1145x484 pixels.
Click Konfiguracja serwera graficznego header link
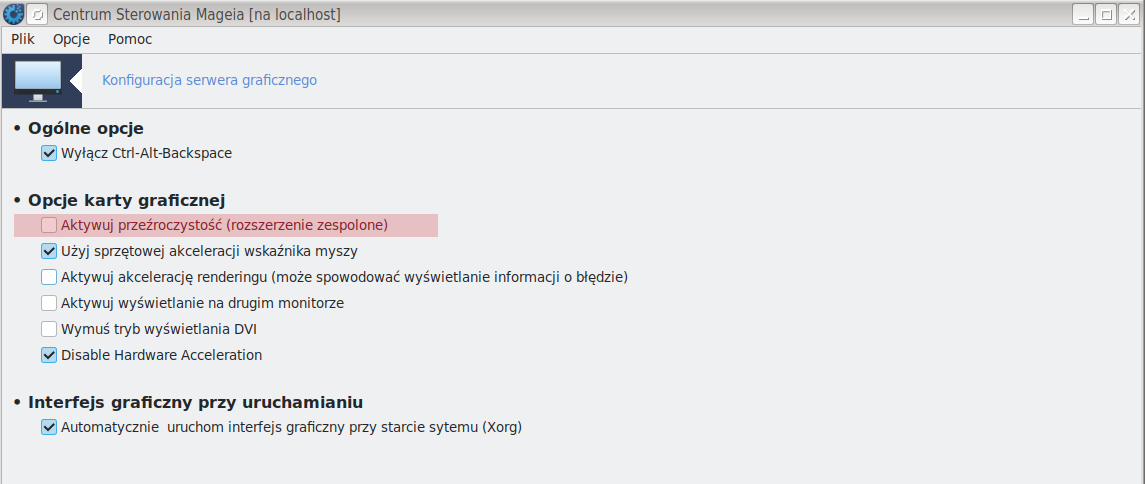pos(210,80)
